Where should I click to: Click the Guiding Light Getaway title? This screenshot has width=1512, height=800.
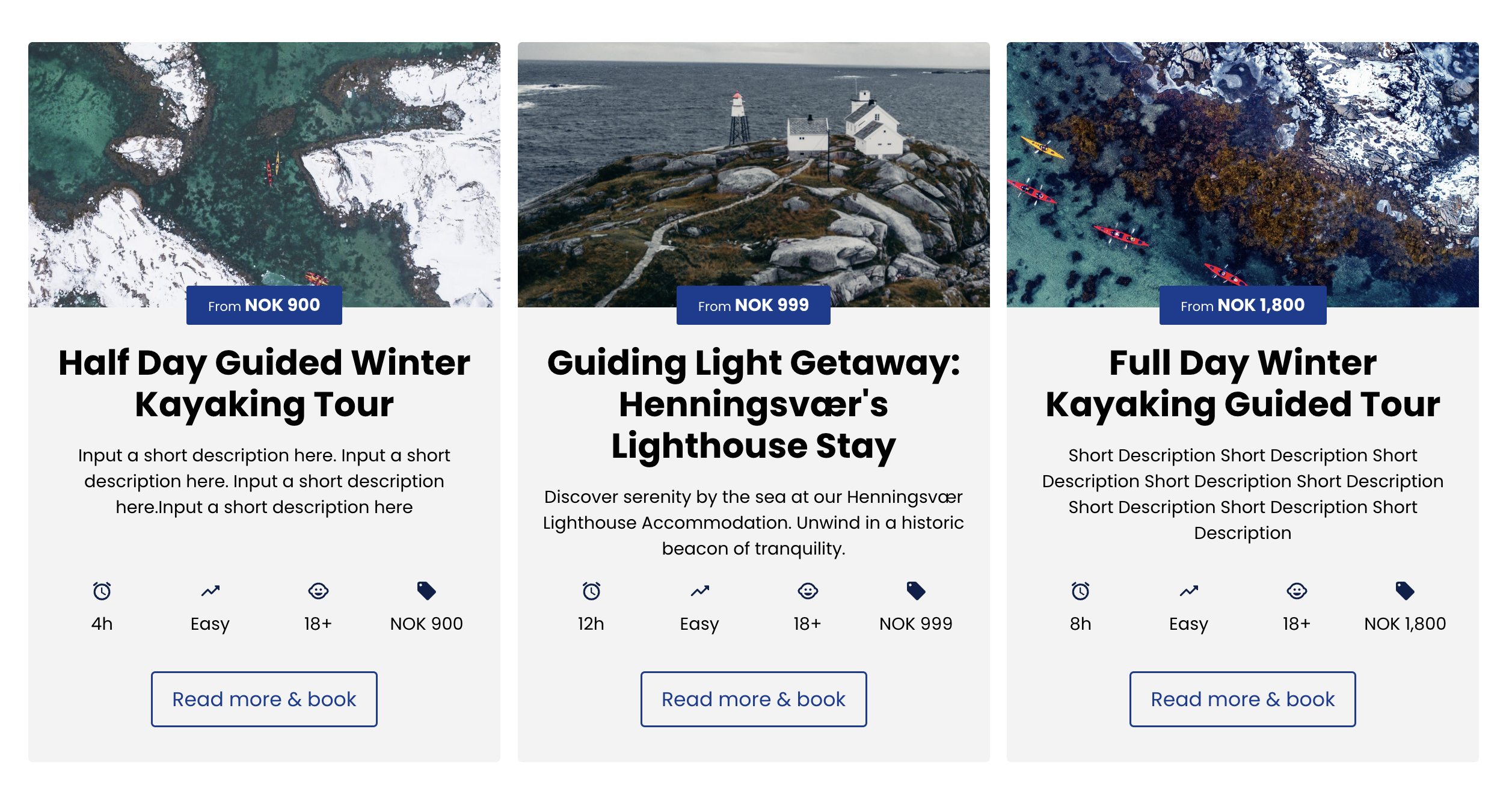(x=754, y=404)
